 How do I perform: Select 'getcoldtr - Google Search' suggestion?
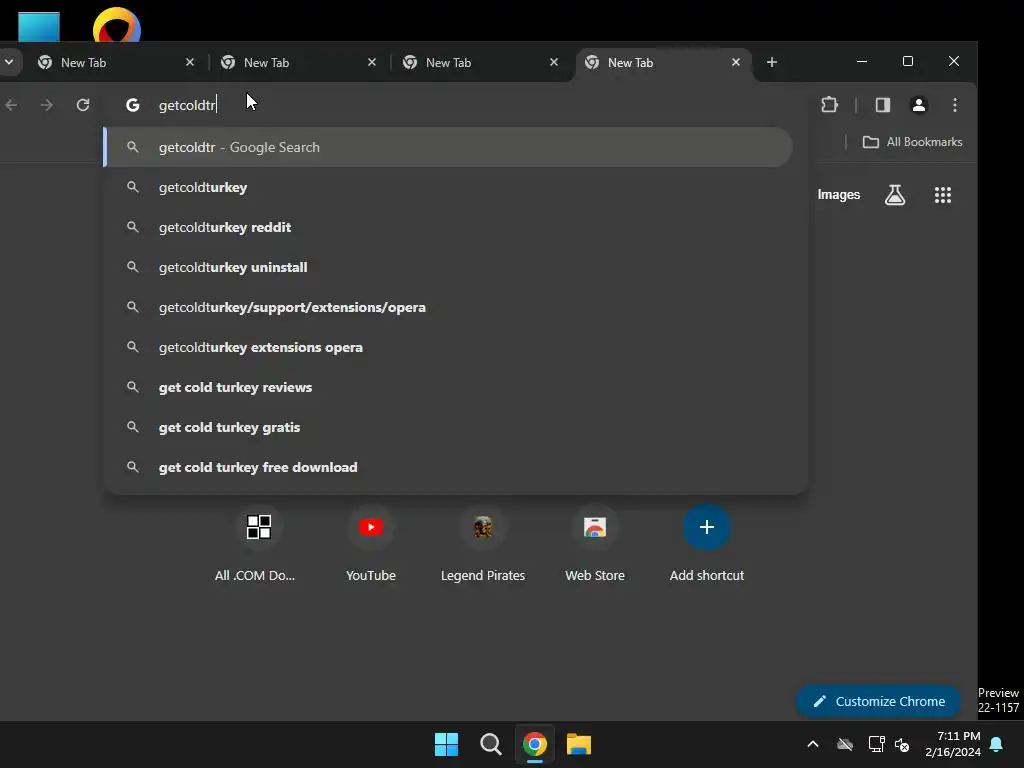[449, 147]
